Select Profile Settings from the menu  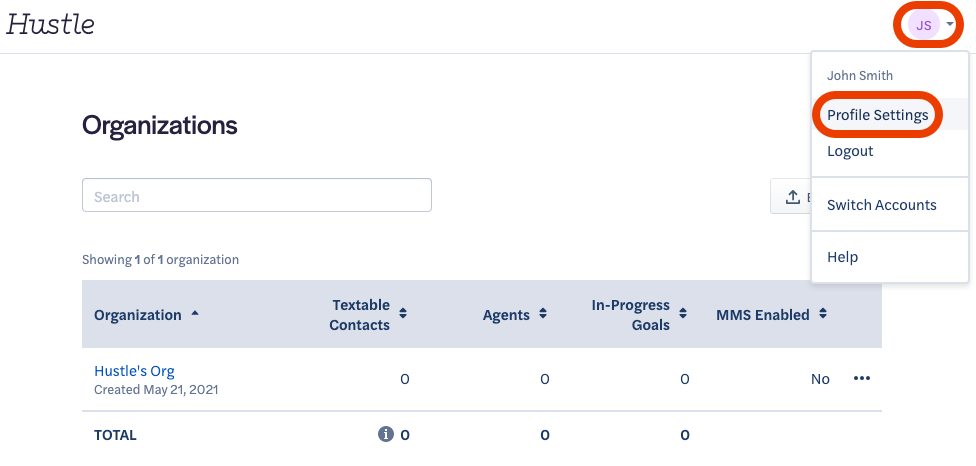(877, 115)
